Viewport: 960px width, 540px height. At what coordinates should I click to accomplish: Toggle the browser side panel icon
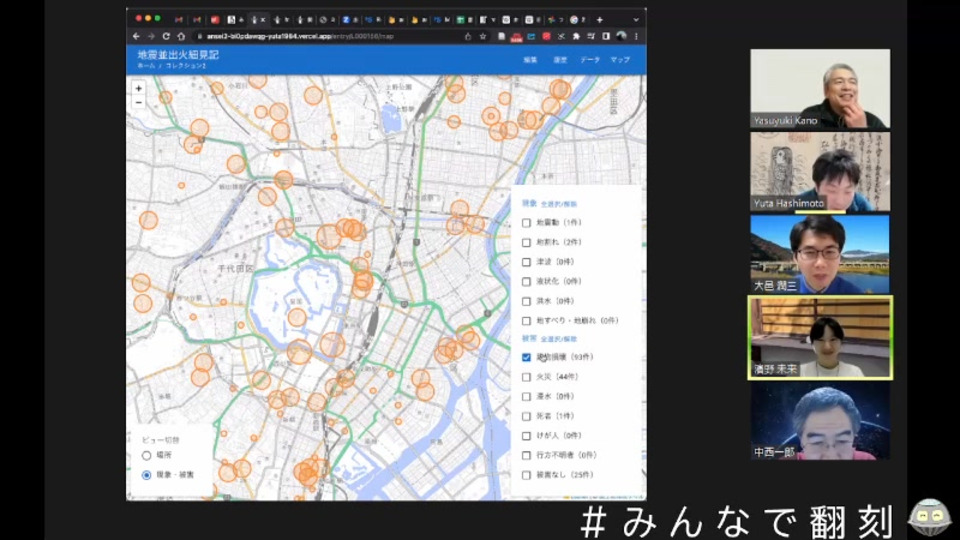coord(606,37)
